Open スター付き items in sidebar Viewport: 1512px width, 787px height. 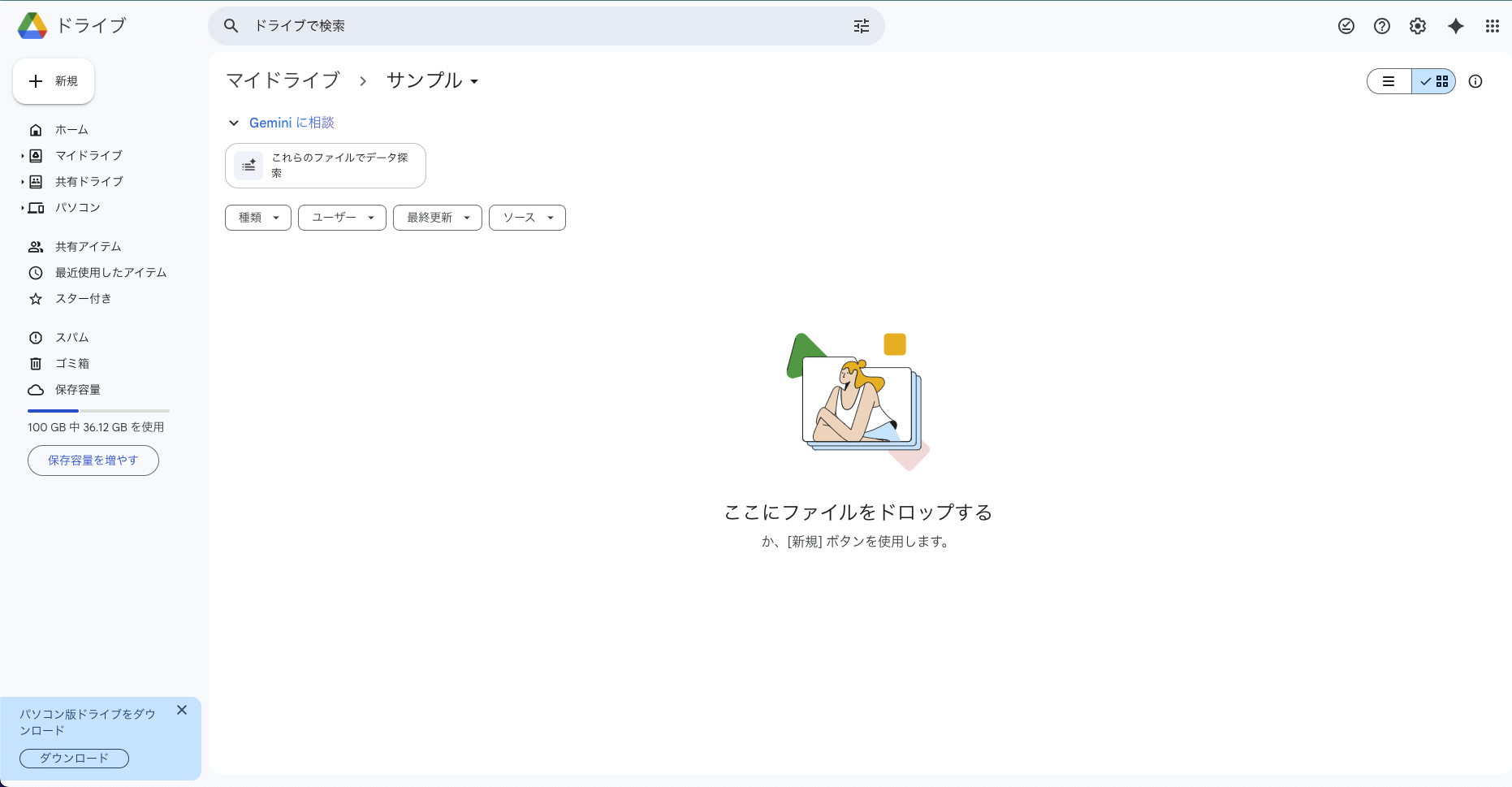tap(83, 299)
